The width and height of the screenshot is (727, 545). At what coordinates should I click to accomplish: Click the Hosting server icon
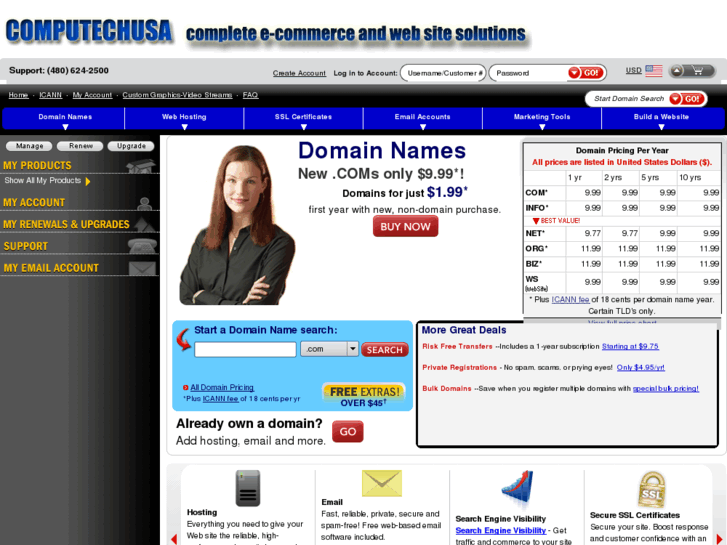(x=248, y=488)
